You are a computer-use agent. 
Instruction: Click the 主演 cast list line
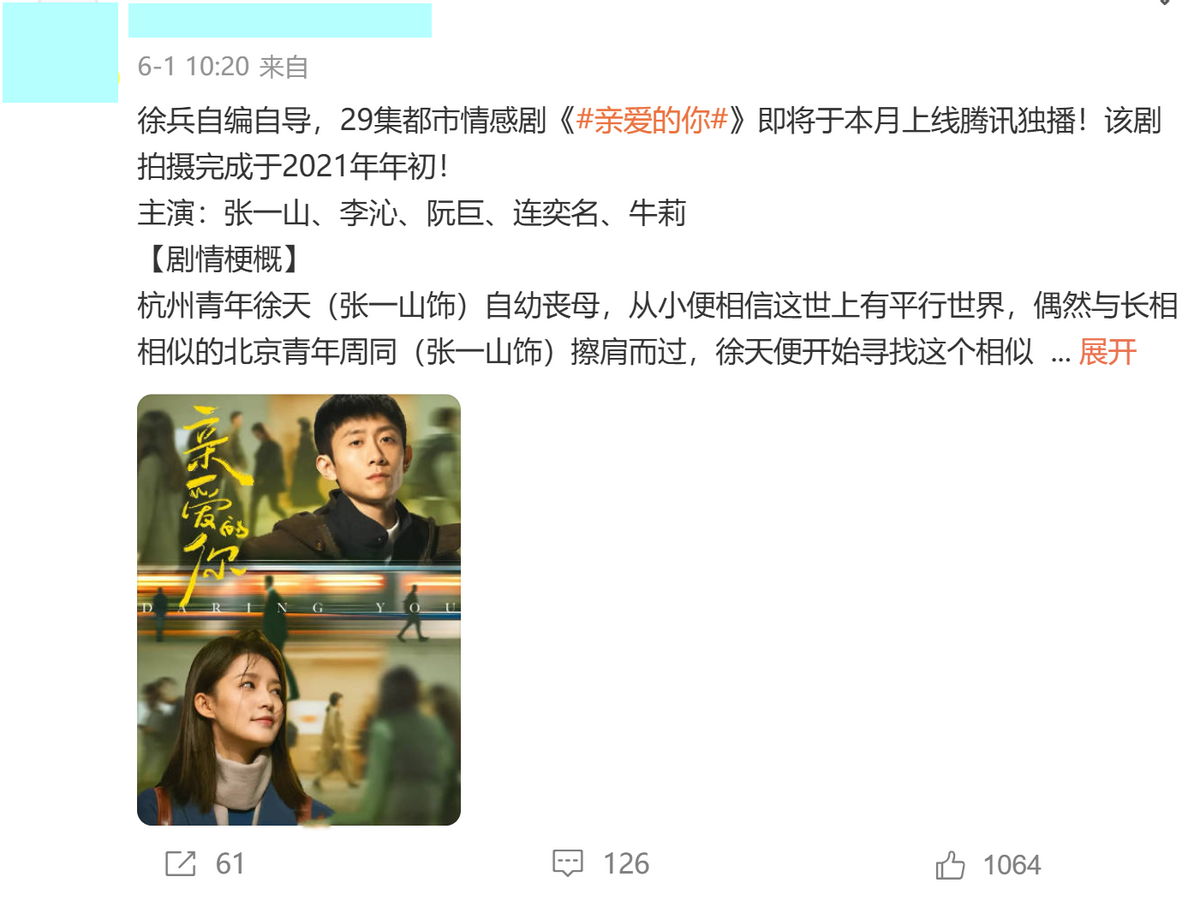[411, 214]
